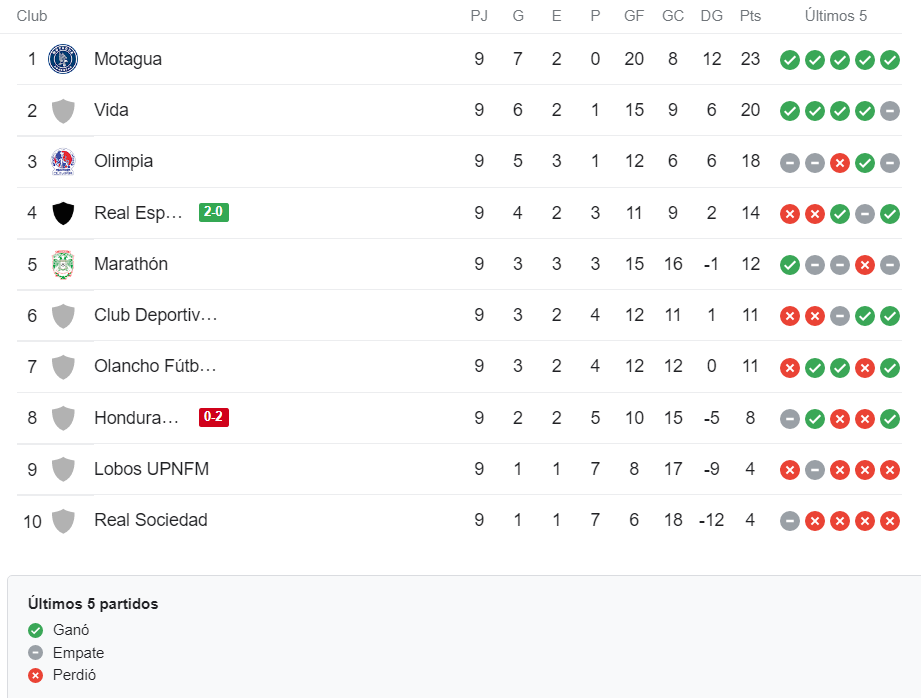The image size is (921, 698).
Task: Open the Lobos UPNFM team link
Action: pyautogui.click(x=152, y=469)
